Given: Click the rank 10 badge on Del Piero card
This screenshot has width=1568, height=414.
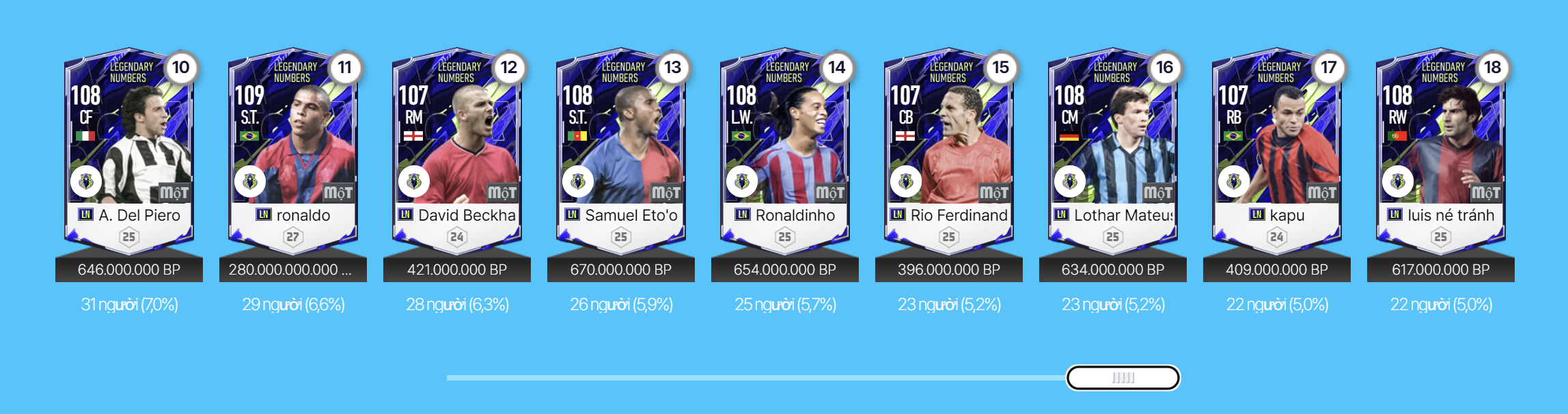Looking at the screenshot, I should pos(180,68).
